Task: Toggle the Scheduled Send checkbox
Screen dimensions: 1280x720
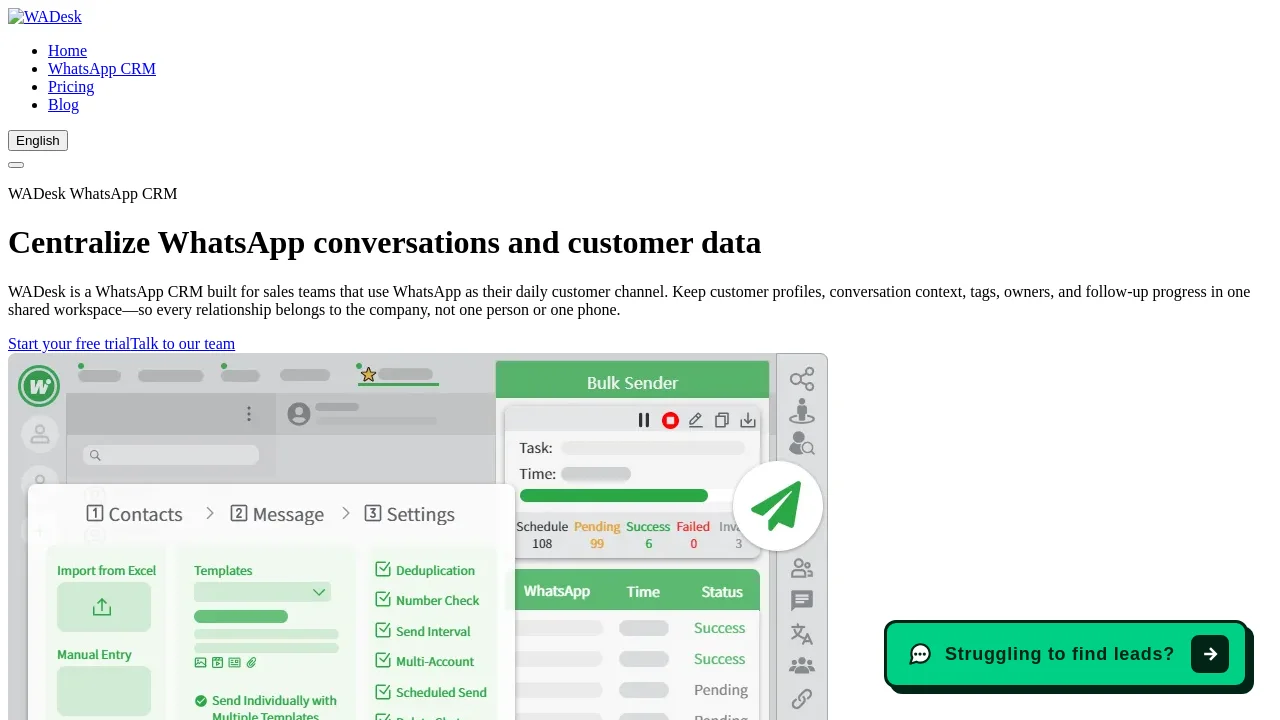Action: coord(383,691)
